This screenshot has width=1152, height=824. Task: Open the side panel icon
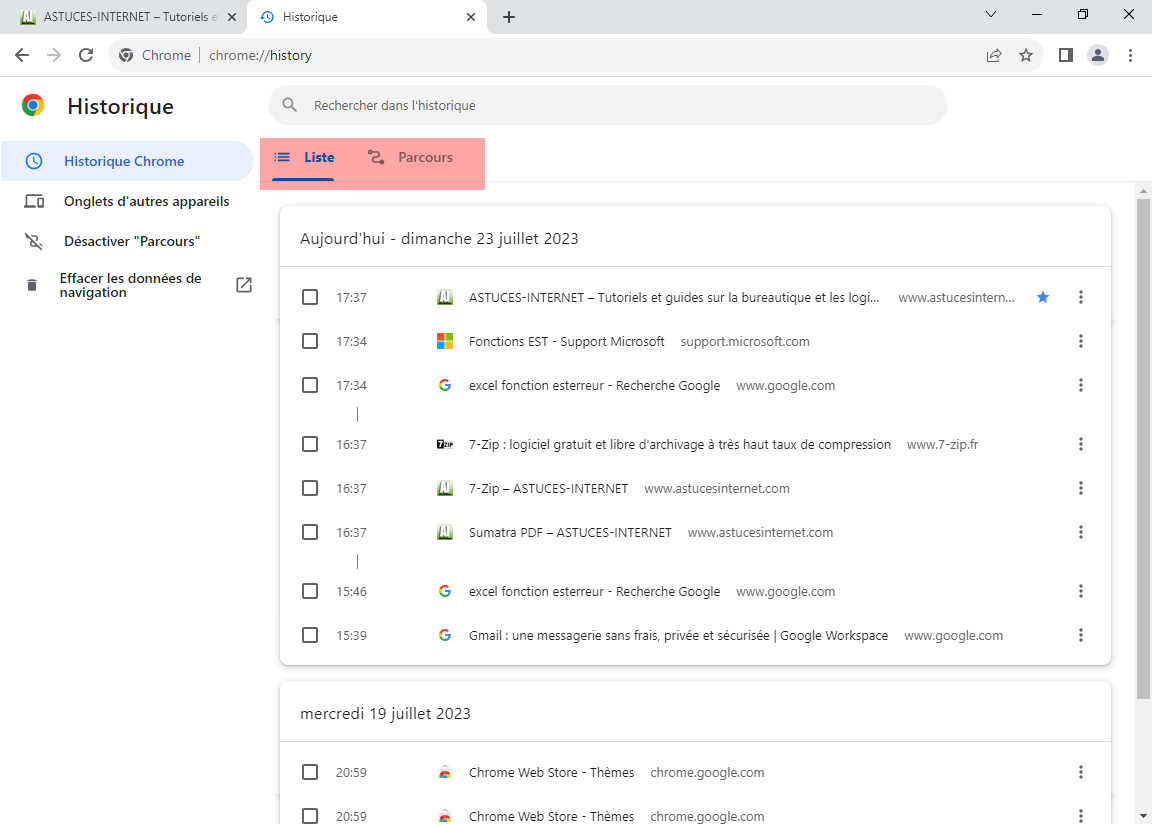click(x=1065, y=55)
